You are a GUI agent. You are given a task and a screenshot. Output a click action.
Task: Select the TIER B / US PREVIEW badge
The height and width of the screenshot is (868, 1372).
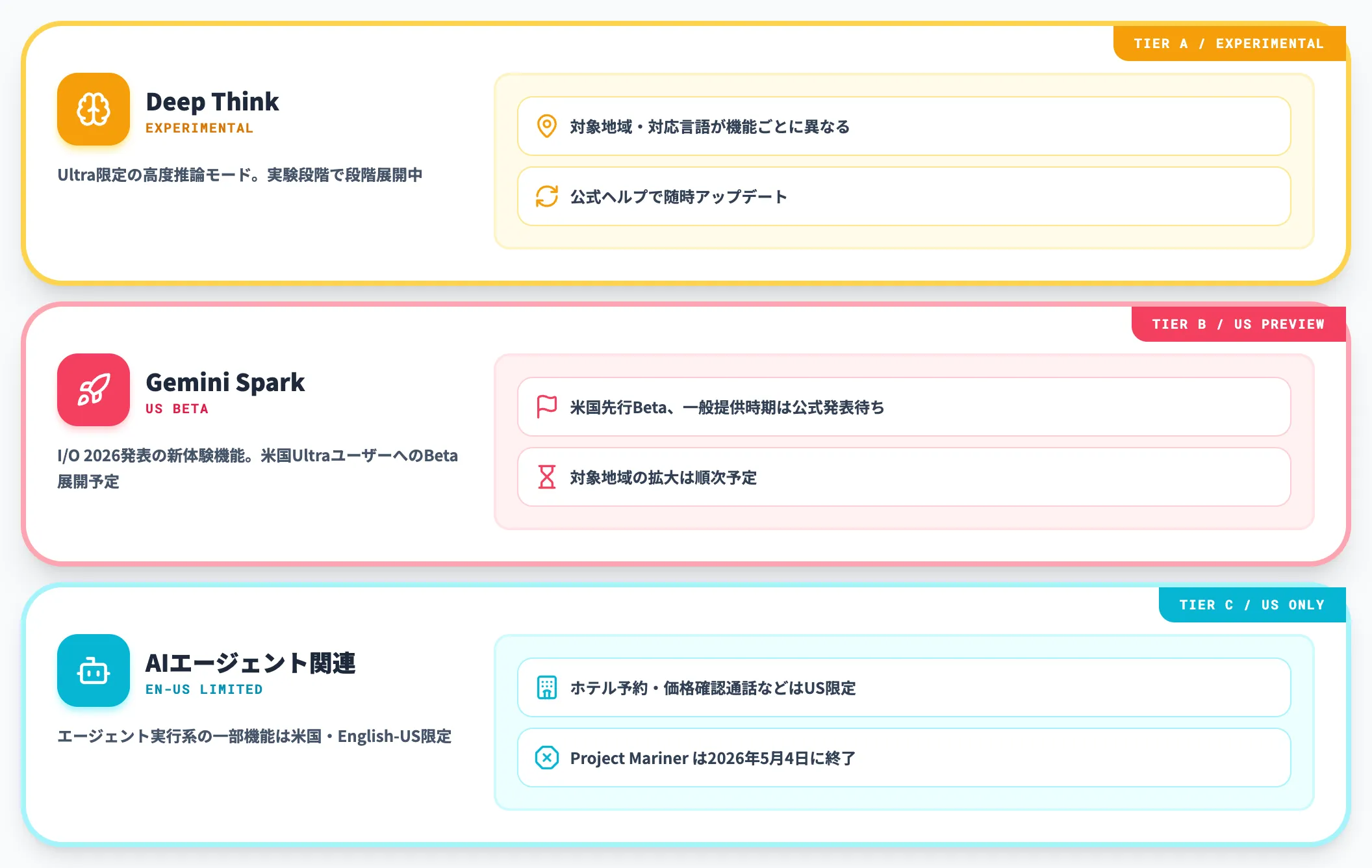1238,324
